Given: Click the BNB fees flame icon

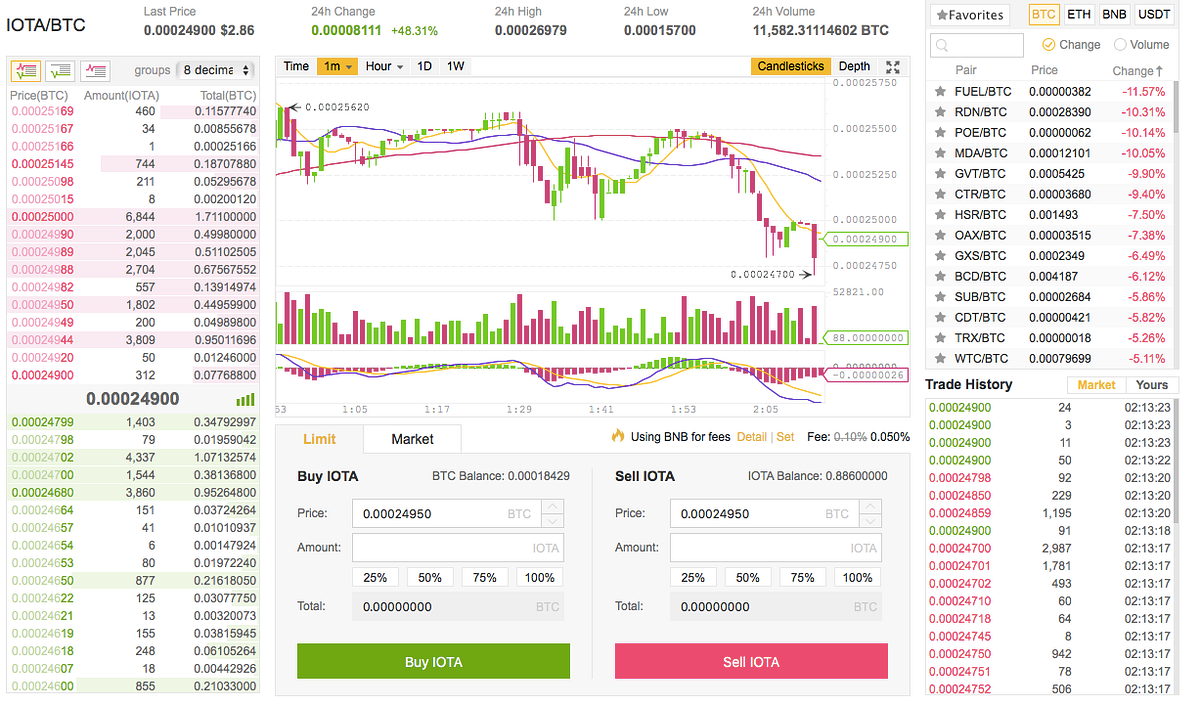Looking at the screenshot, I should tap(618, 436).
